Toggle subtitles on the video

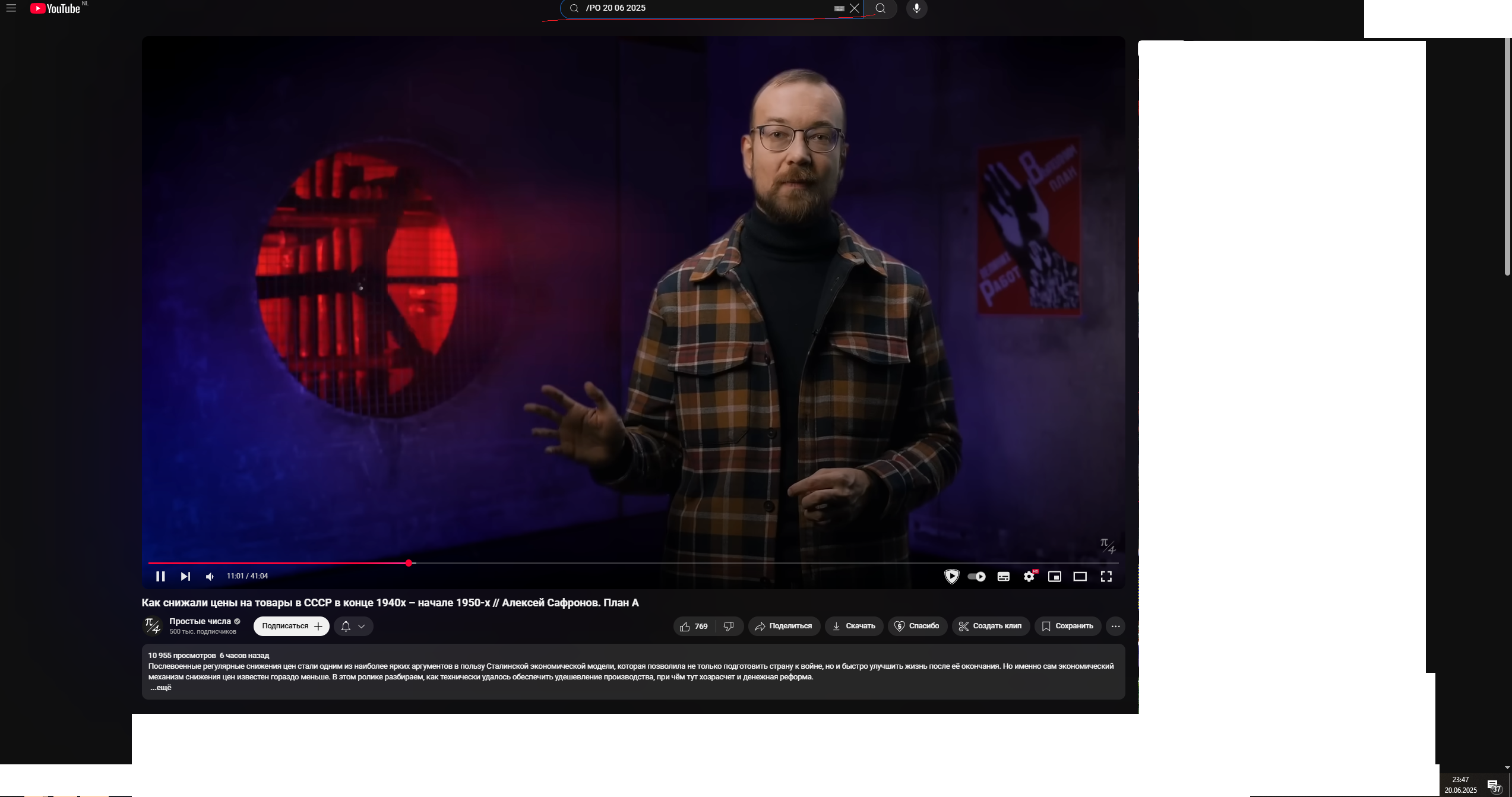[1004, 576]
